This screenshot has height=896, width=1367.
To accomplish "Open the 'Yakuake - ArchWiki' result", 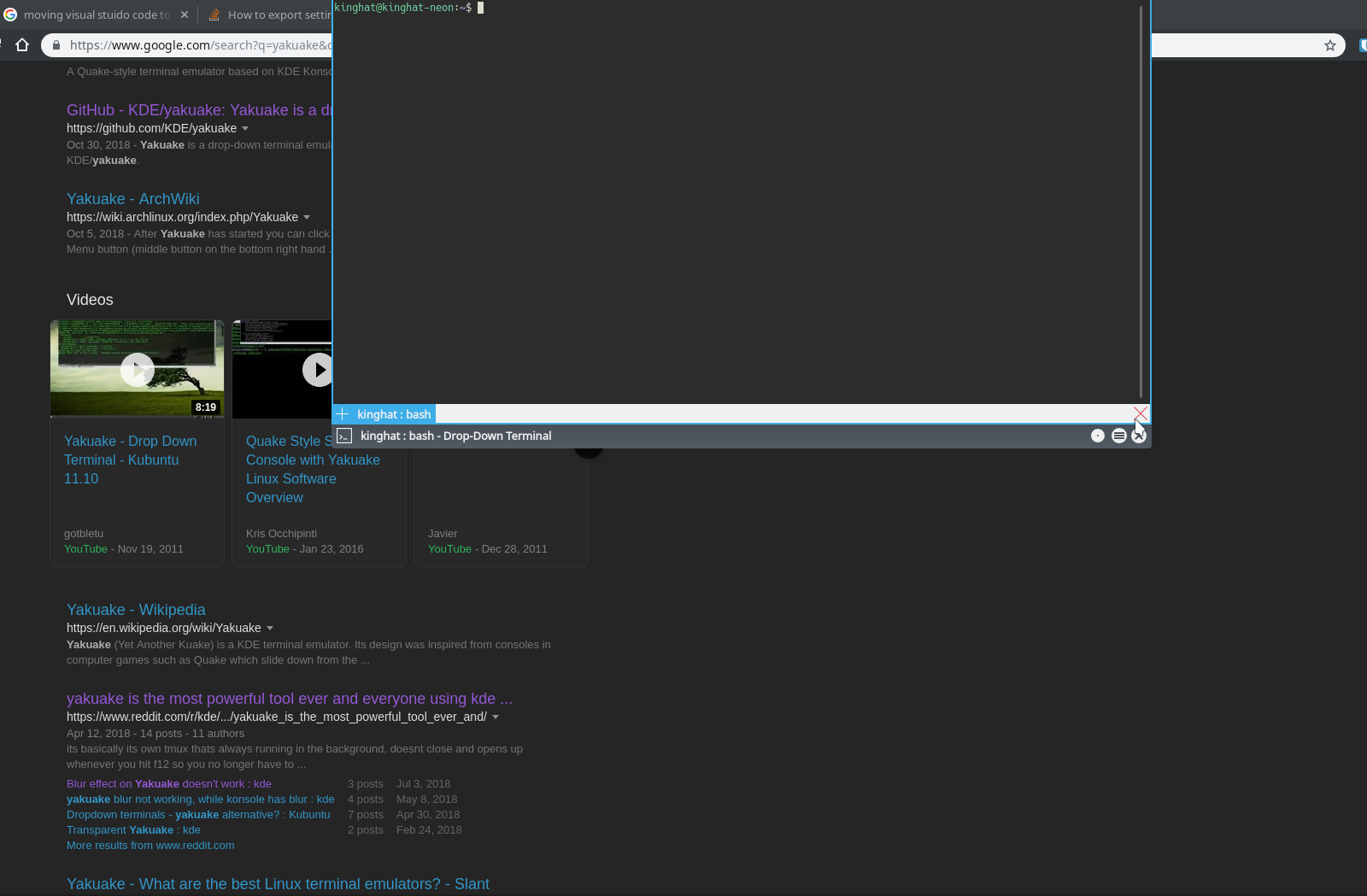I will pyautogui.click(x=133, y=199).
